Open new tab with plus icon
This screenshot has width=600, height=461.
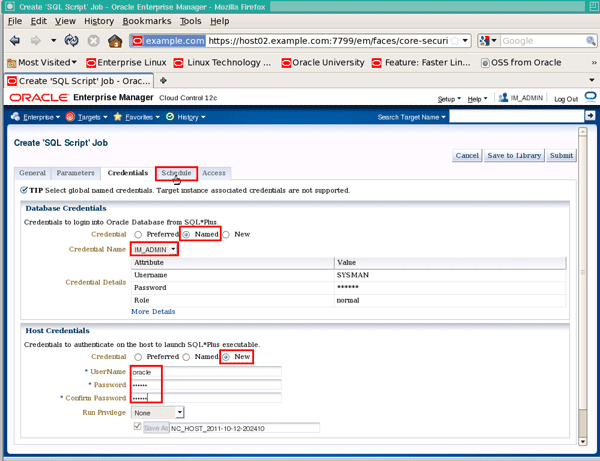coord(163,80)
